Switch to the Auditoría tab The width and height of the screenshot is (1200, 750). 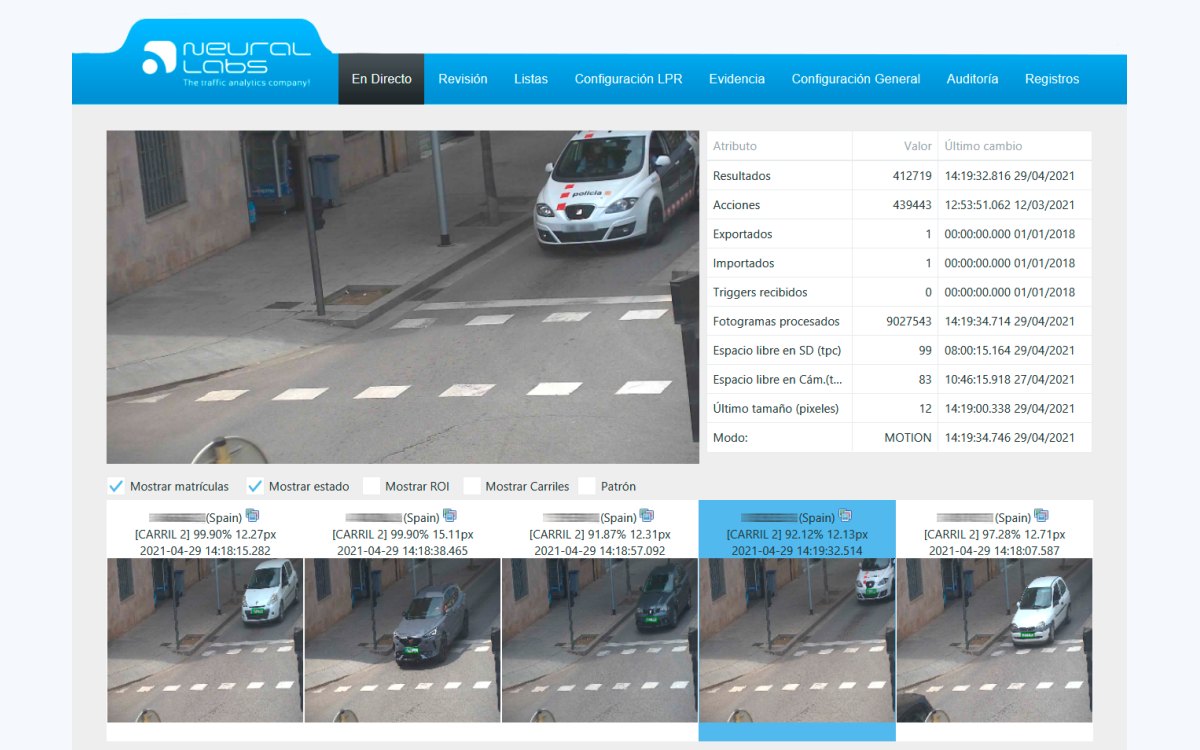click(x=972, y=79)
